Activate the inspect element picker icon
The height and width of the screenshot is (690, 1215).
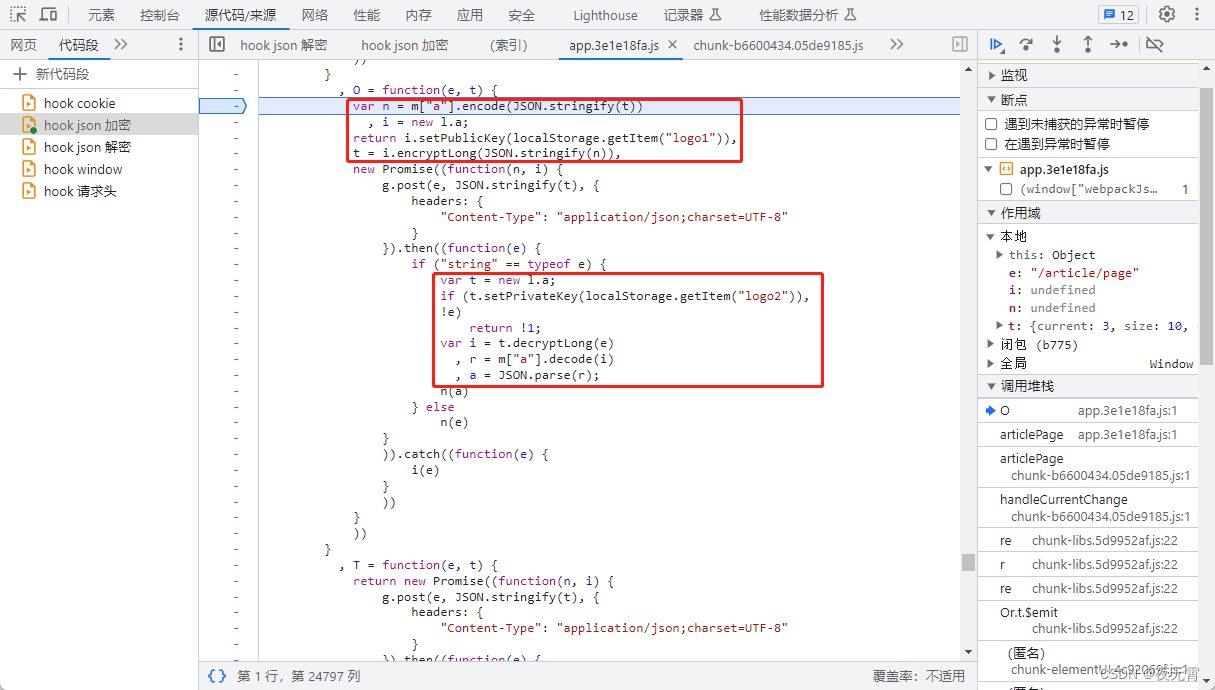[x=18, y=15]
